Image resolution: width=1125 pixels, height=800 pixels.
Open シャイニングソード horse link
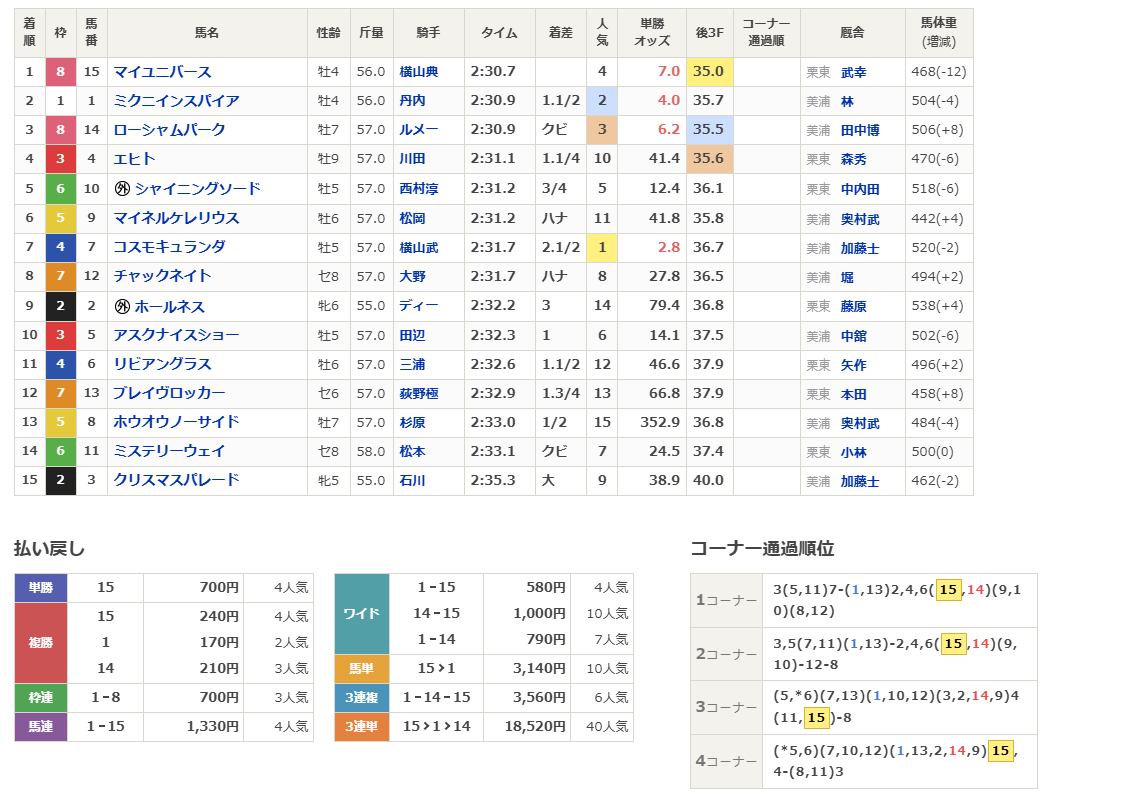(x=197, y=189)
